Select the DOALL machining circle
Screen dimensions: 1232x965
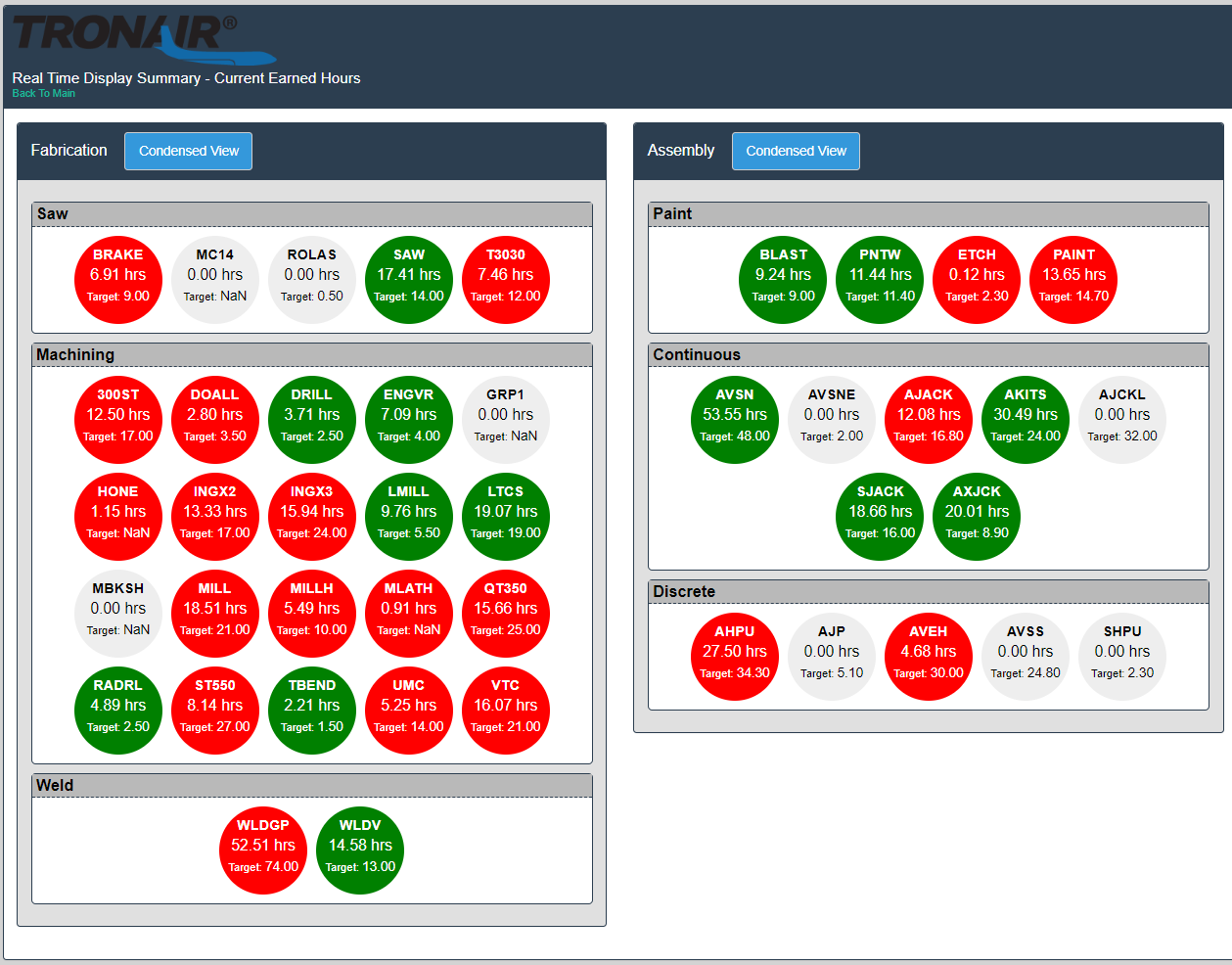pyautogui.click(x=215, y=420)
